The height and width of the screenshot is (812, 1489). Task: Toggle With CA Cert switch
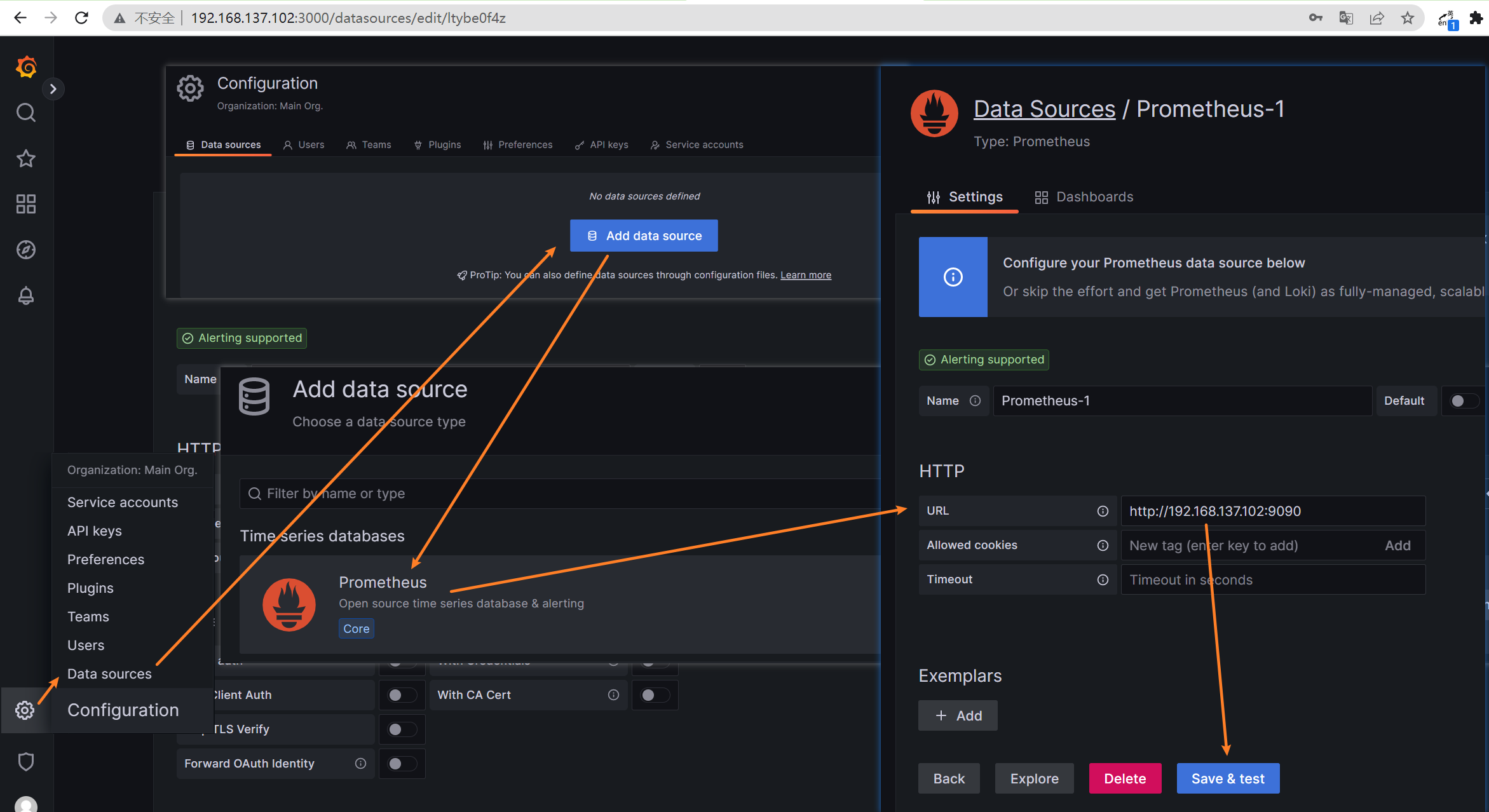tap(655, 695)
